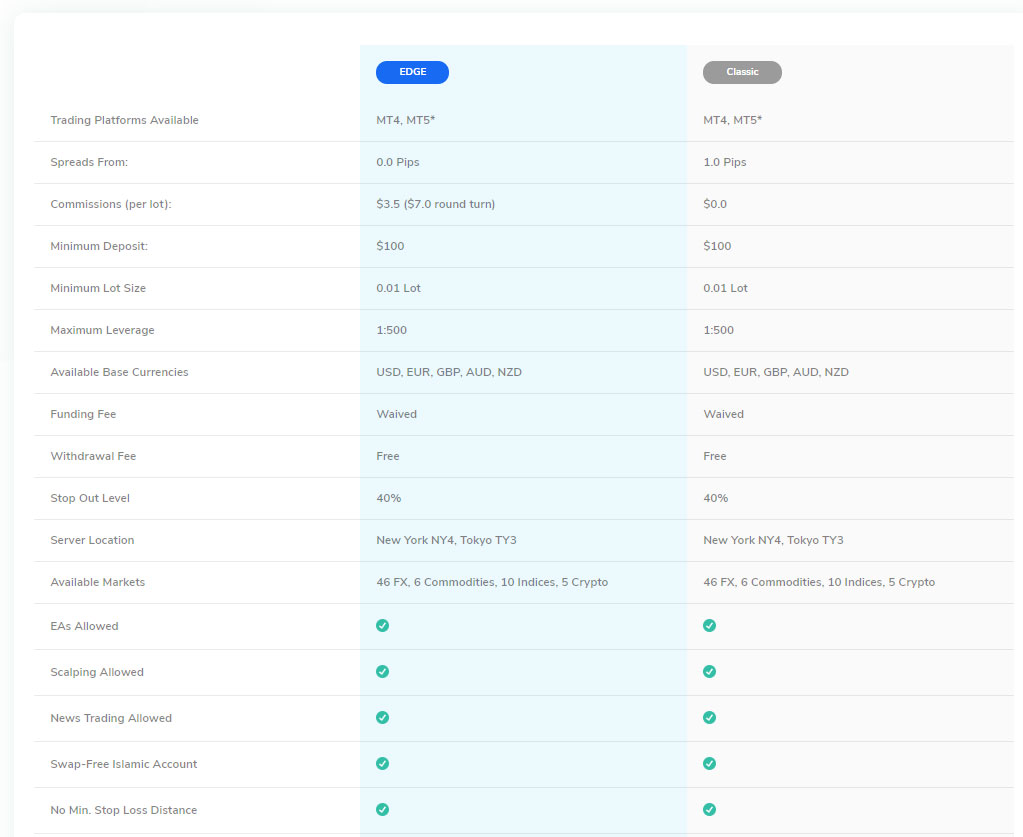This screenshot has width=1023, height=837.
Task: Select the 'No Min. Stop Loss Distance' label
Action: 123,810
